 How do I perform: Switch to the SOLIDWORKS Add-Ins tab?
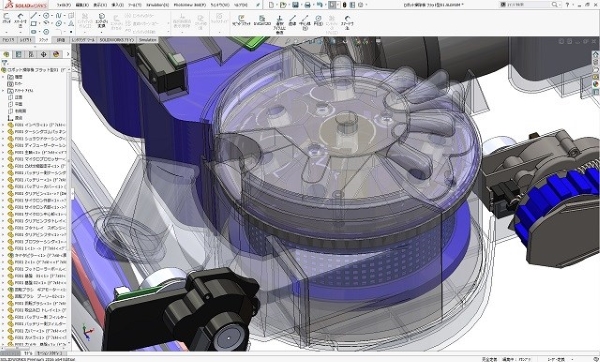pyautogui.click(x=117, y=40)
